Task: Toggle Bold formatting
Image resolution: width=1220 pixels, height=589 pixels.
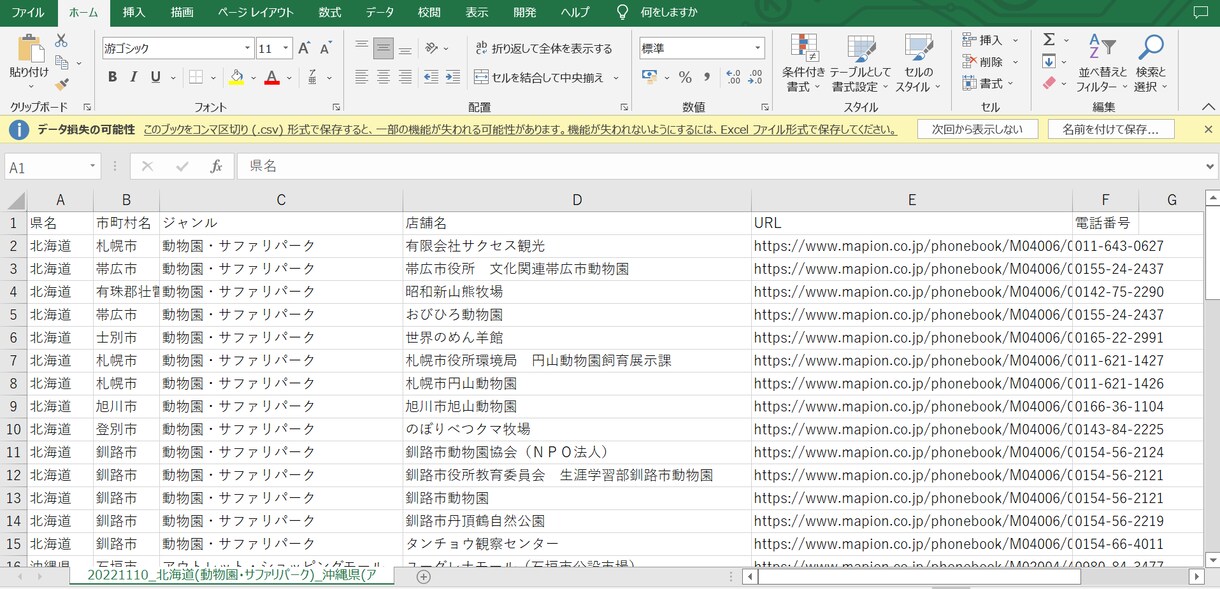Action: tap(112, 77)
